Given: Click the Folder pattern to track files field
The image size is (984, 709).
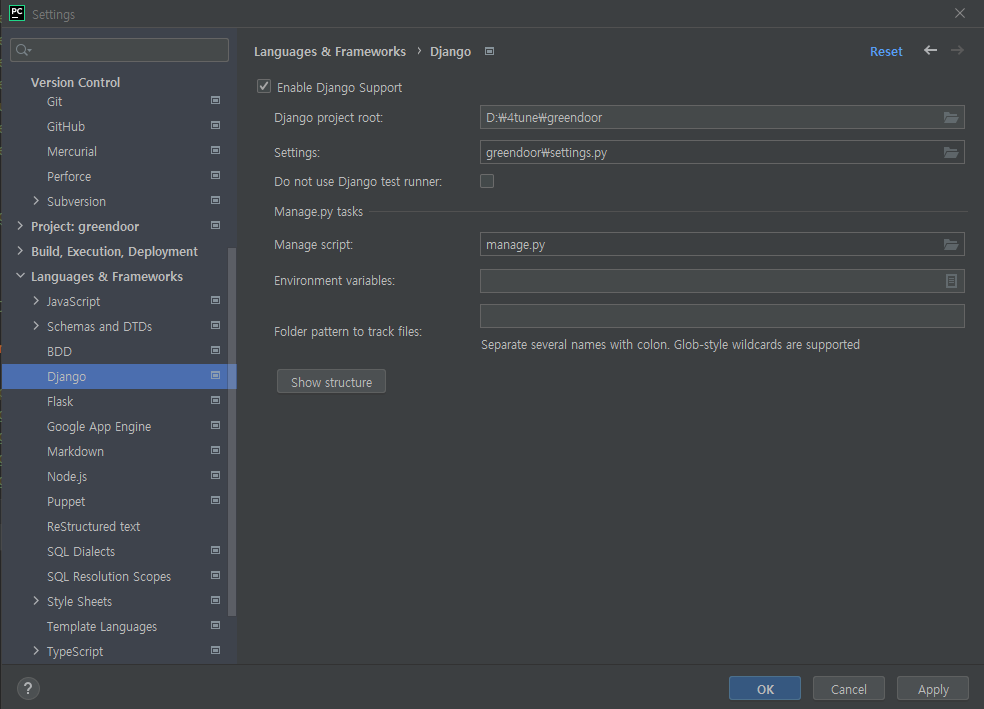Looking at the screenshot, I should tap(722, 316).
